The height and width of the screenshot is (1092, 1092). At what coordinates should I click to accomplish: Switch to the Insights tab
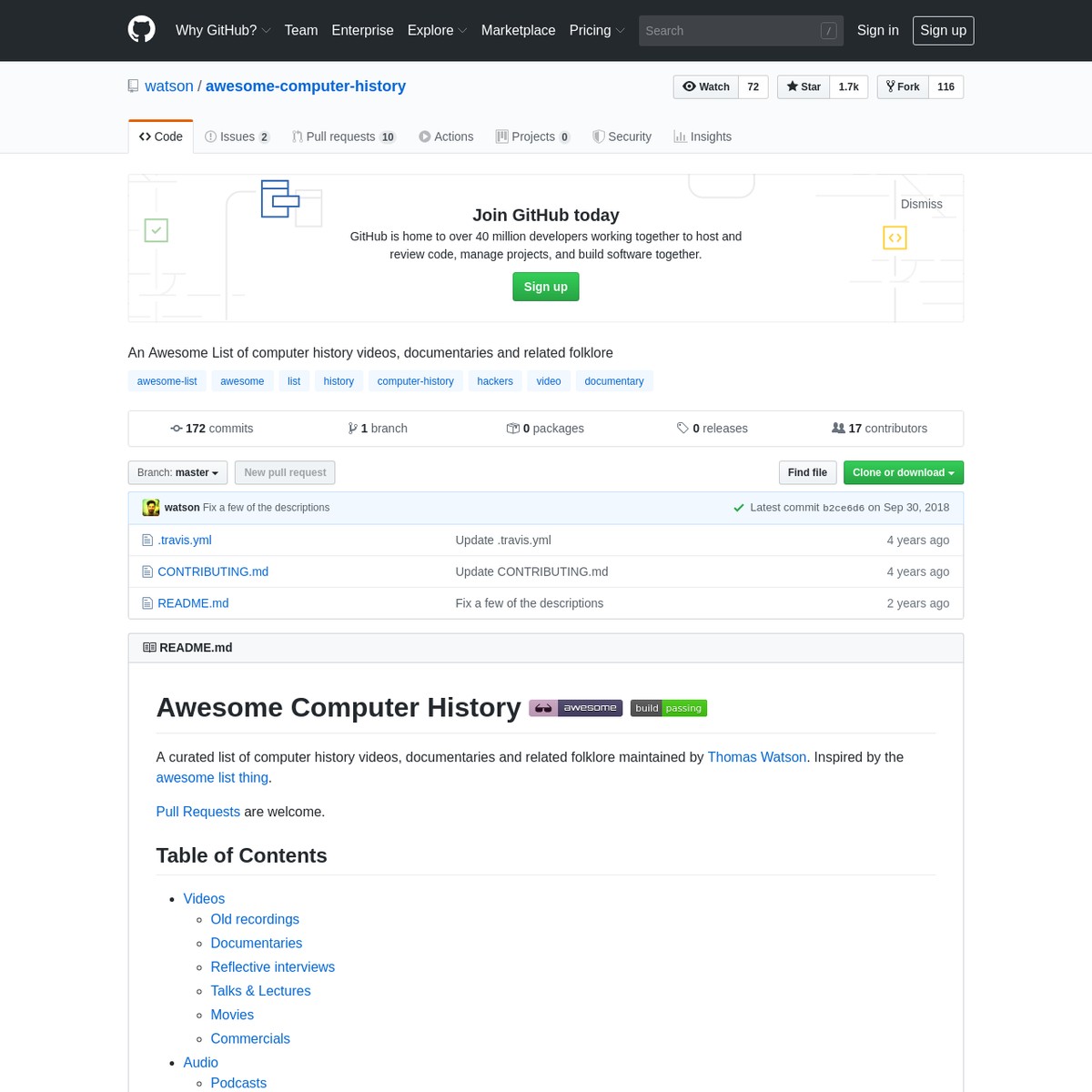click(703, 136)
